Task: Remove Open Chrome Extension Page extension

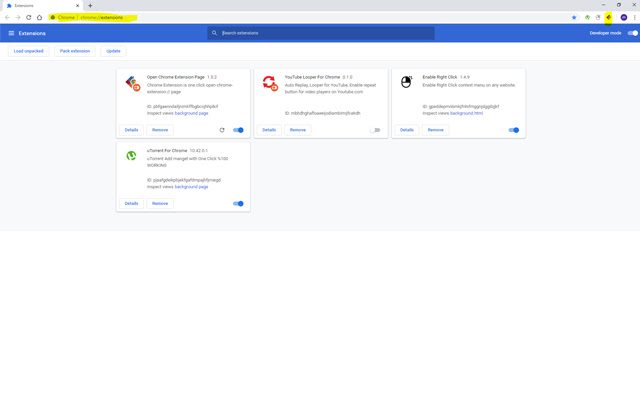Action: 160,130
